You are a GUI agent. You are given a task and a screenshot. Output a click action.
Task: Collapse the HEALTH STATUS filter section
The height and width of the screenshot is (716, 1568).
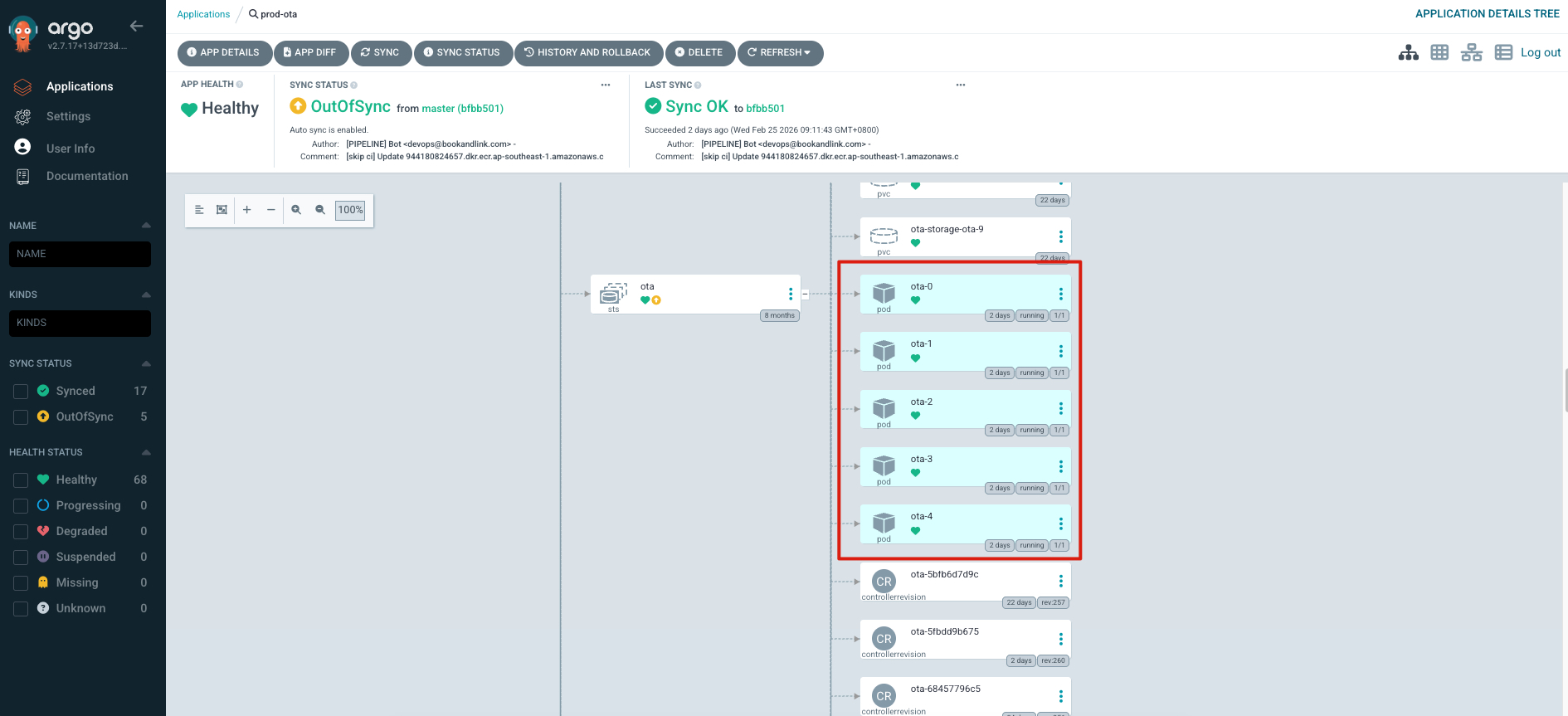(146, 452)
